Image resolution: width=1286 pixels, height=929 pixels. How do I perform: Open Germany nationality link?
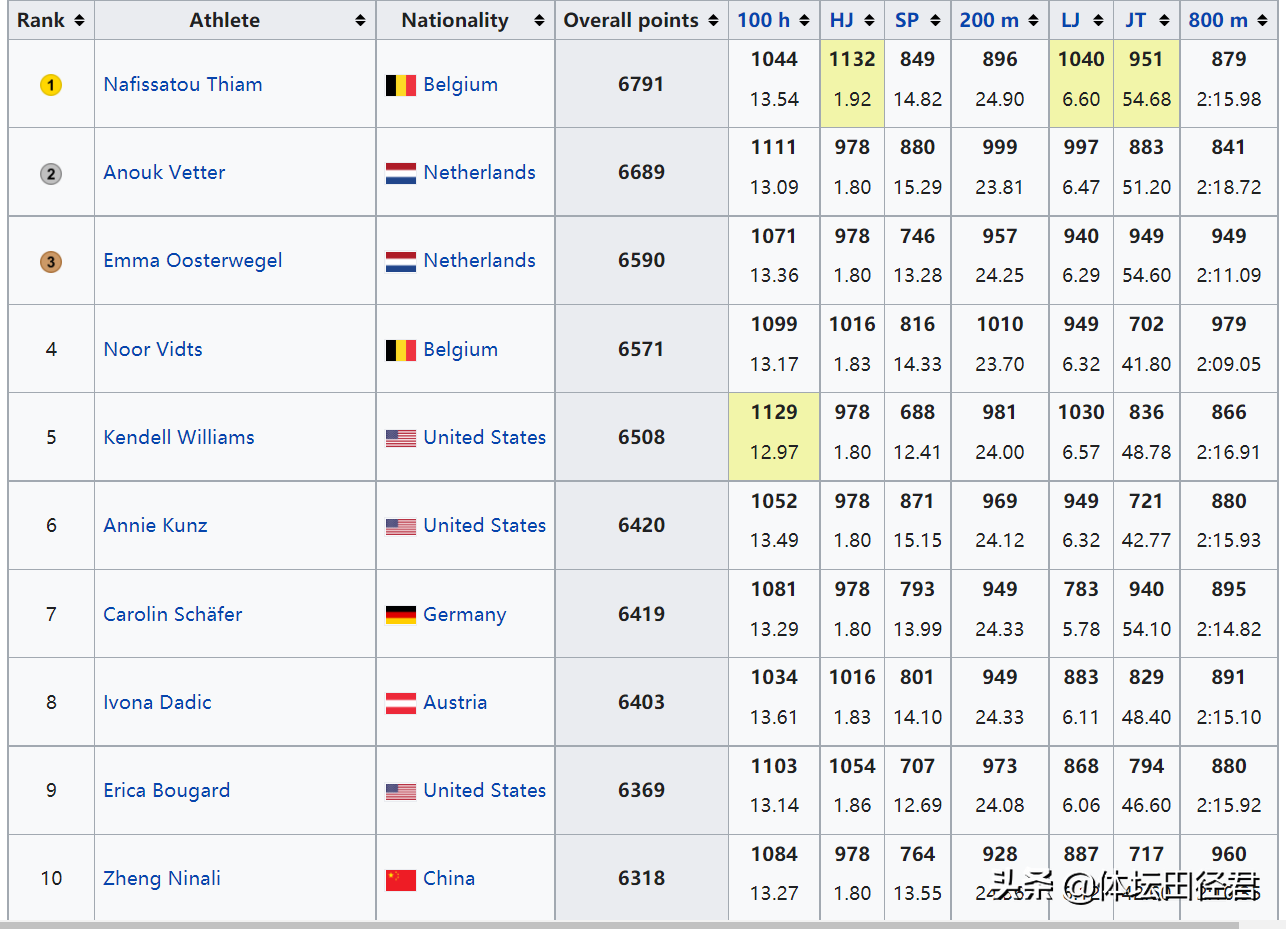click(464, 615)
